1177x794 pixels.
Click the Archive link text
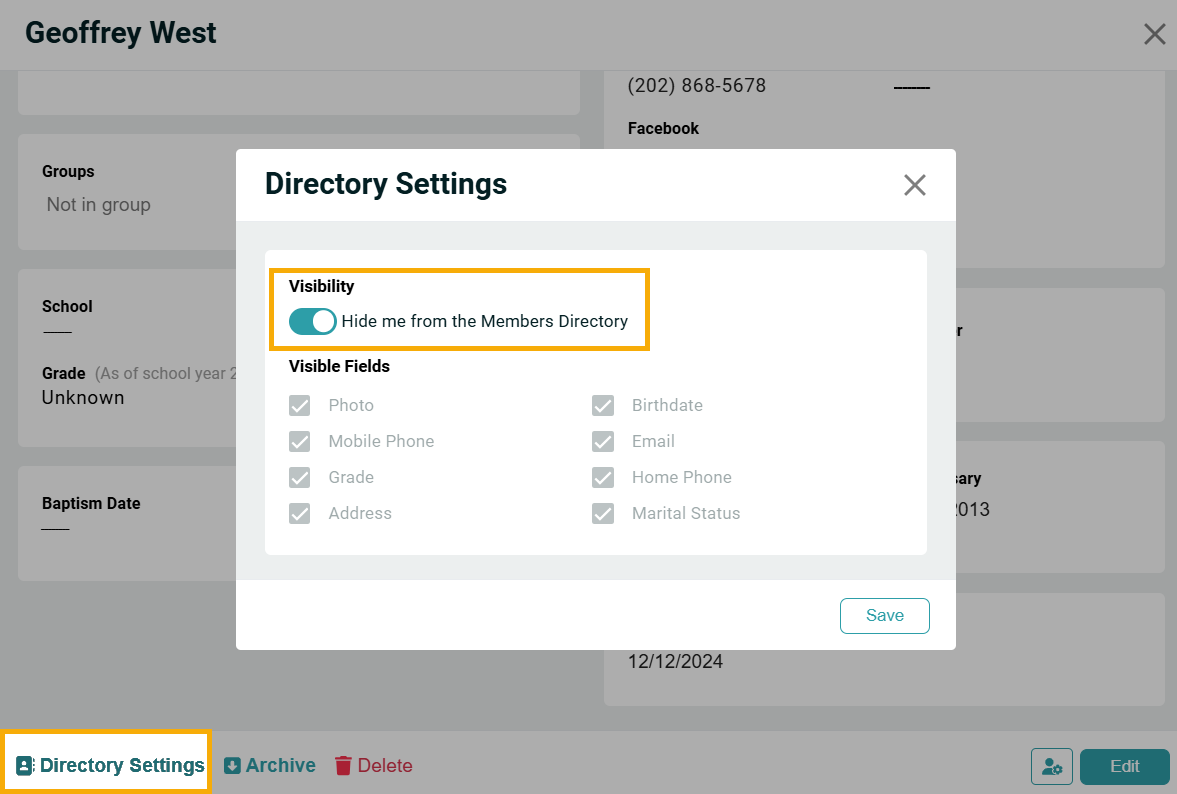[281, 766]
